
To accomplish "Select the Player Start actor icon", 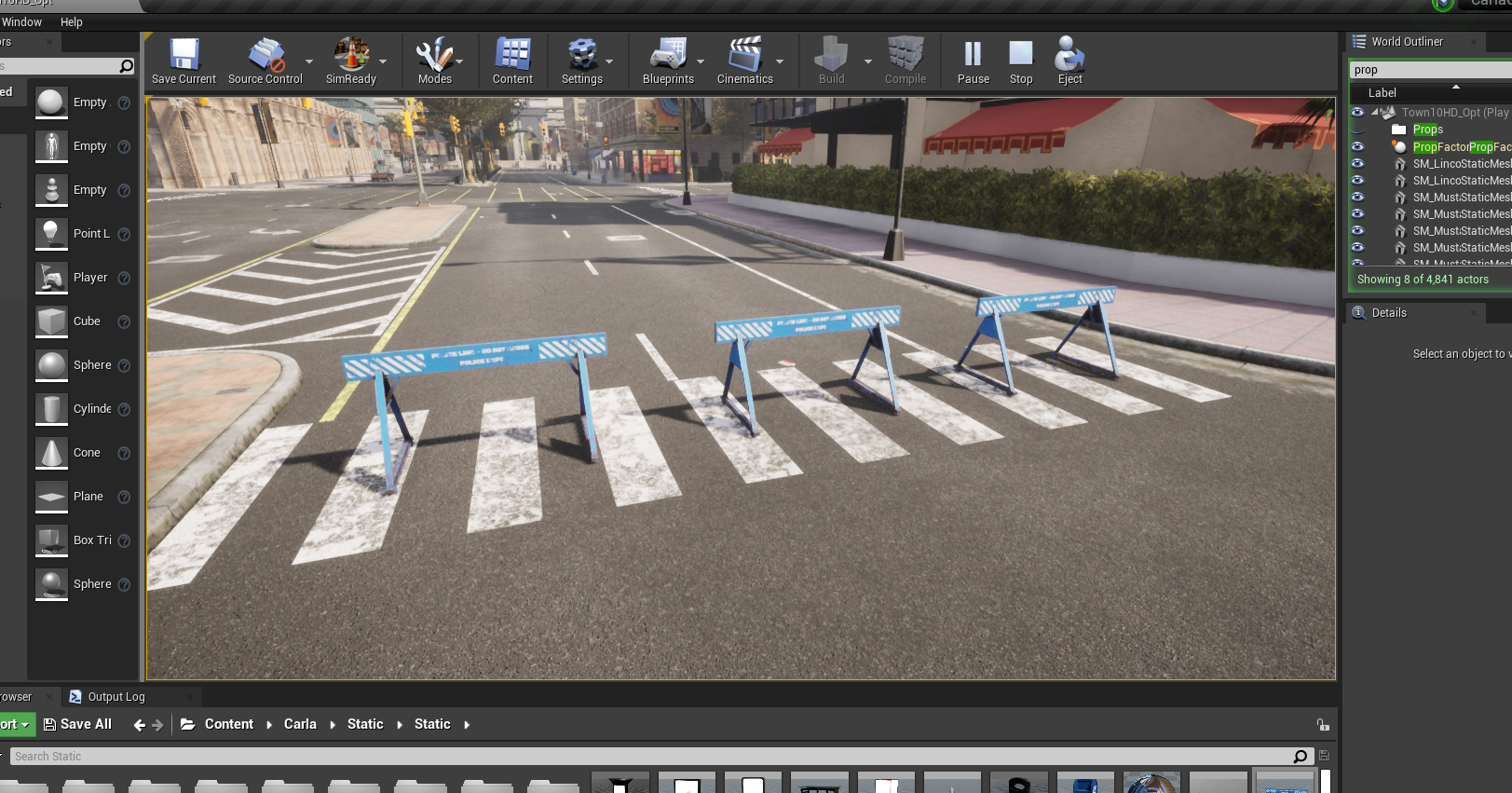I will coord(51,278).
